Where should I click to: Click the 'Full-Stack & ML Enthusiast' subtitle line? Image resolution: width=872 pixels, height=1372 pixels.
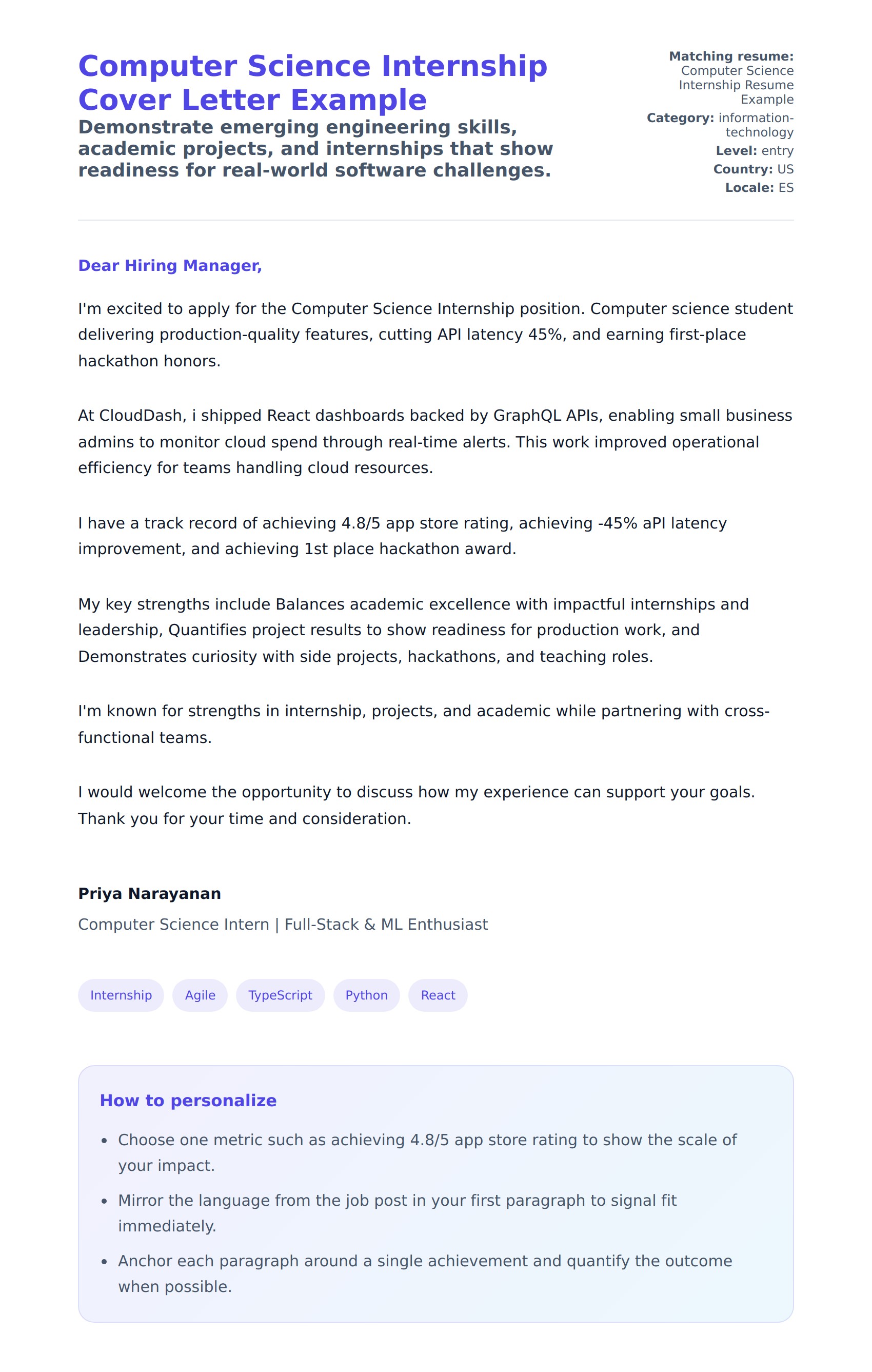click(283, 924)
